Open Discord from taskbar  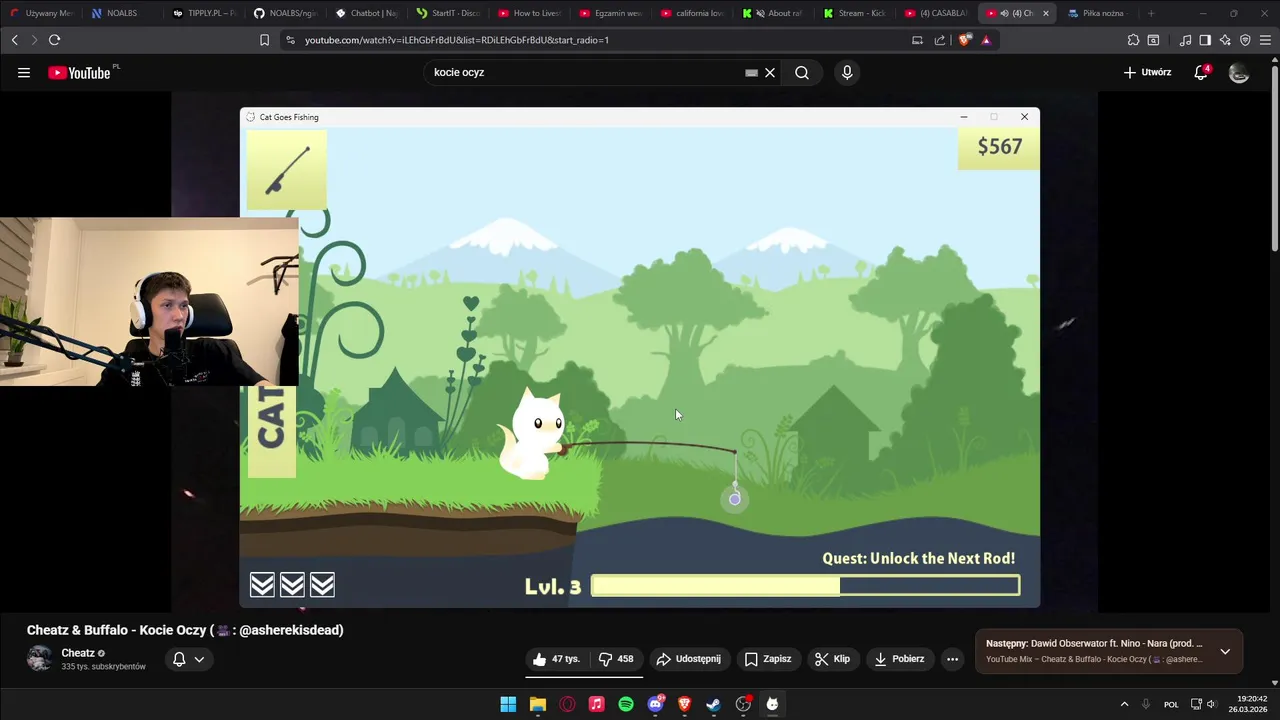[655, 704]
